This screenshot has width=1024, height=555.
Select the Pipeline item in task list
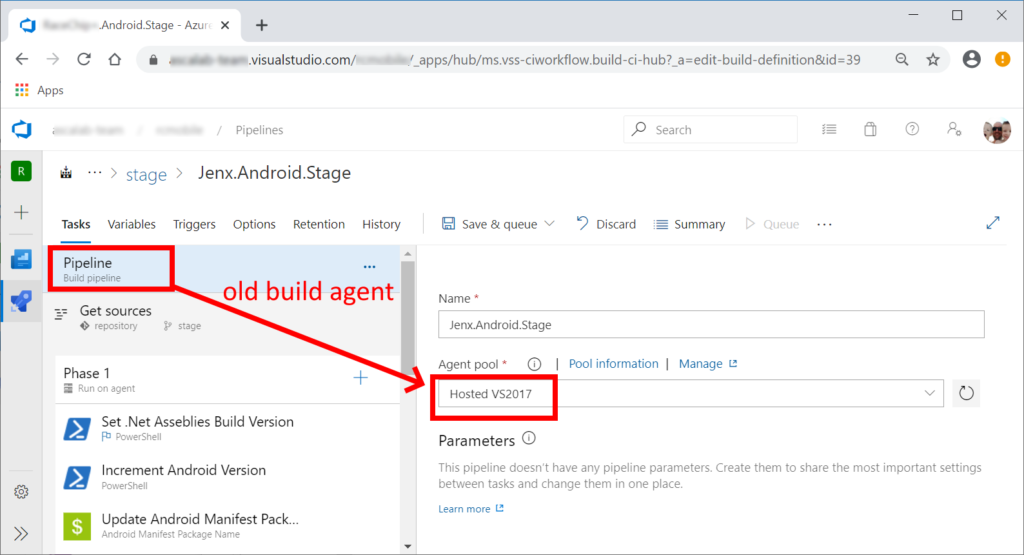point(222,269)
